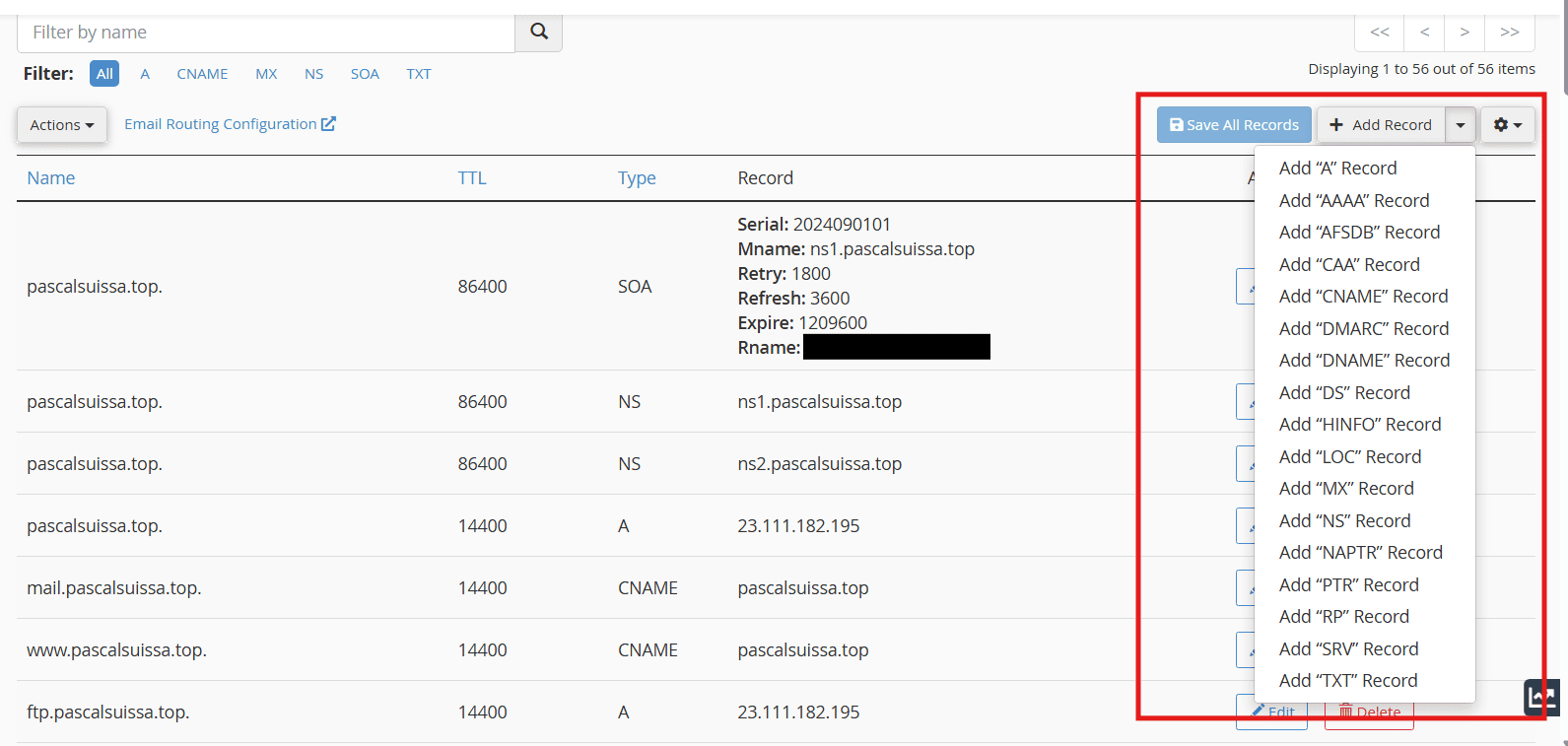Open the Actions dropdown
This screenshot has width=1568, height=746.
tap(62, 125)
